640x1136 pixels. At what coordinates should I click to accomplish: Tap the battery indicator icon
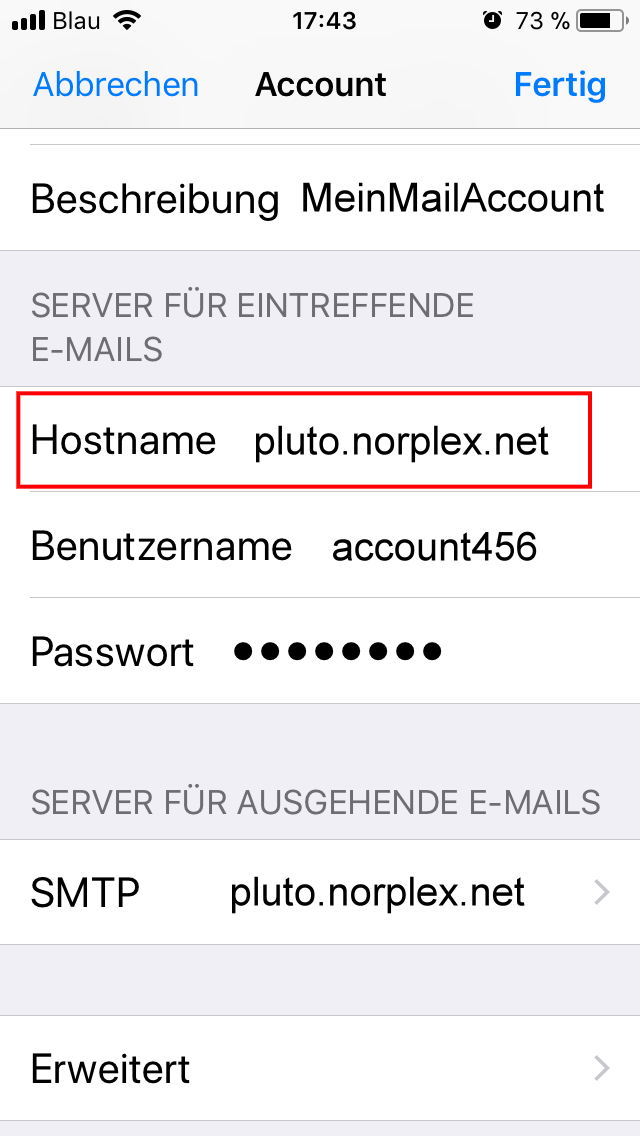click(602, 21)
